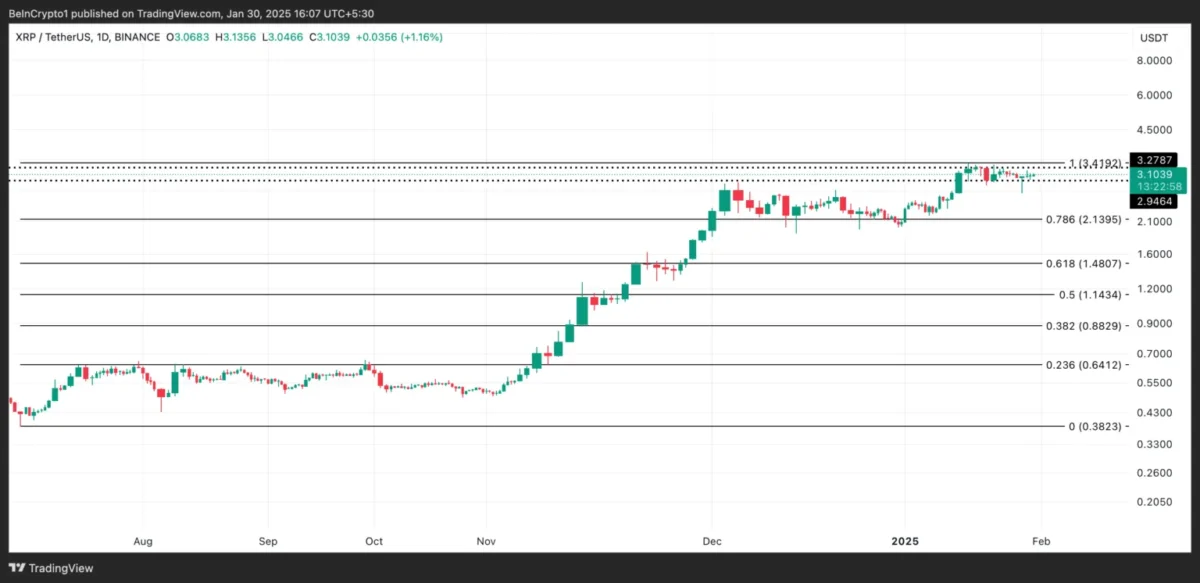
Task: Select the 0.236 (0.6412) Fibonacci label
Action: [1084, 365]
